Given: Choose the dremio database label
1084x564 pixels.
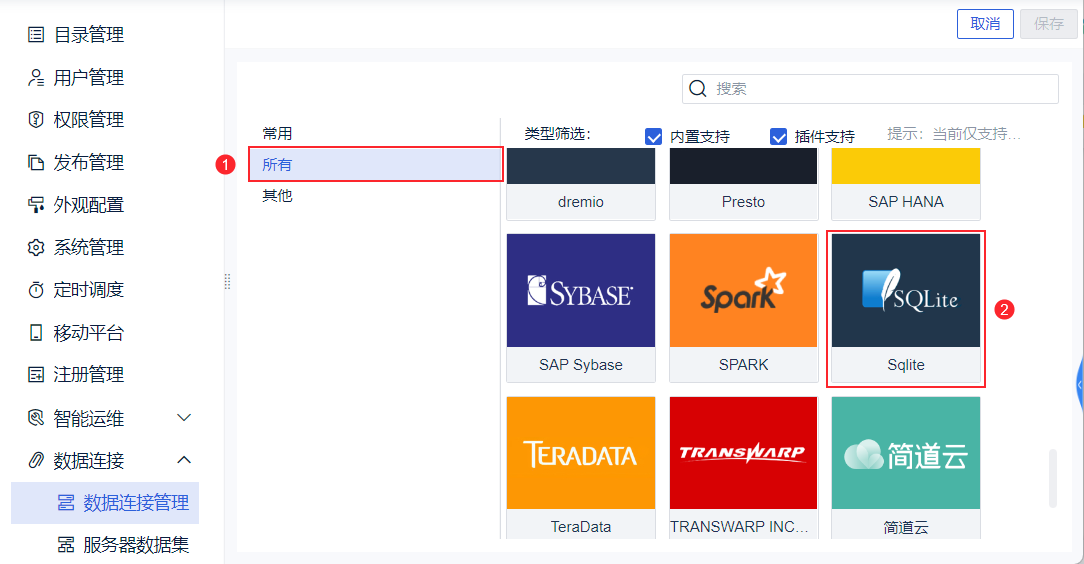Looking at the screenshot, I should (x=581, y=202).
